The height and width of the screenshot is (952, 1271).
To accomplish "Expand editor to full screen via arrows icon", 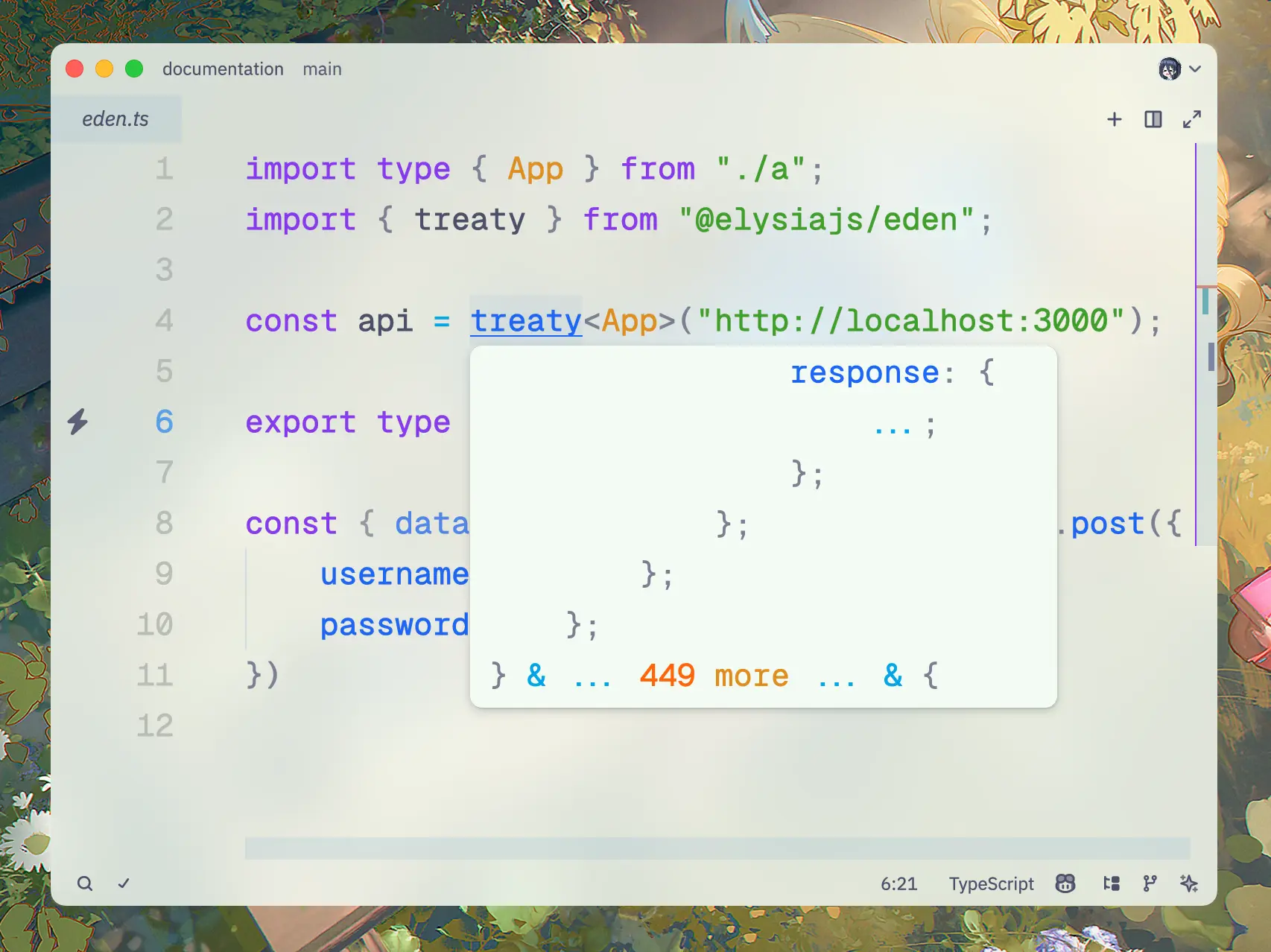I will pyautogui.click(x=1192, y=118).
